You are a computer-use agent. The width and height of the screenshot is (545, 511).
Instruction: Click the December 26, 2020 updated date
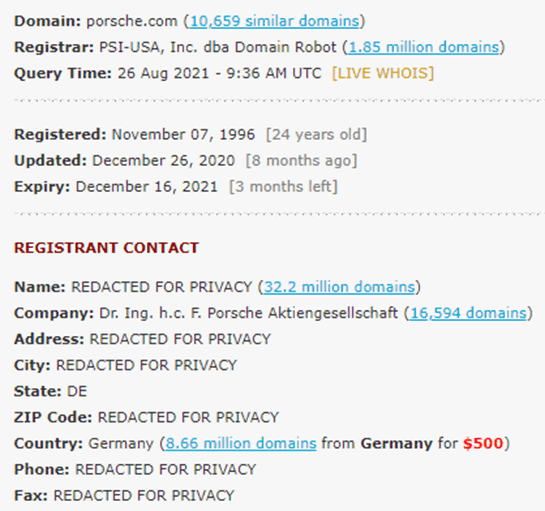[x=164, y=161]
